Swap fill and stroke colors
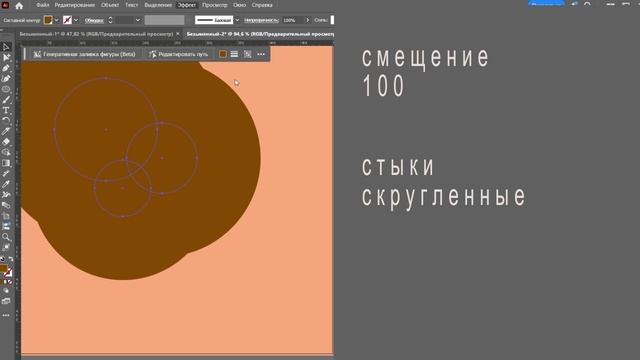Screen dimensions: 640x360 click(11, 259)
